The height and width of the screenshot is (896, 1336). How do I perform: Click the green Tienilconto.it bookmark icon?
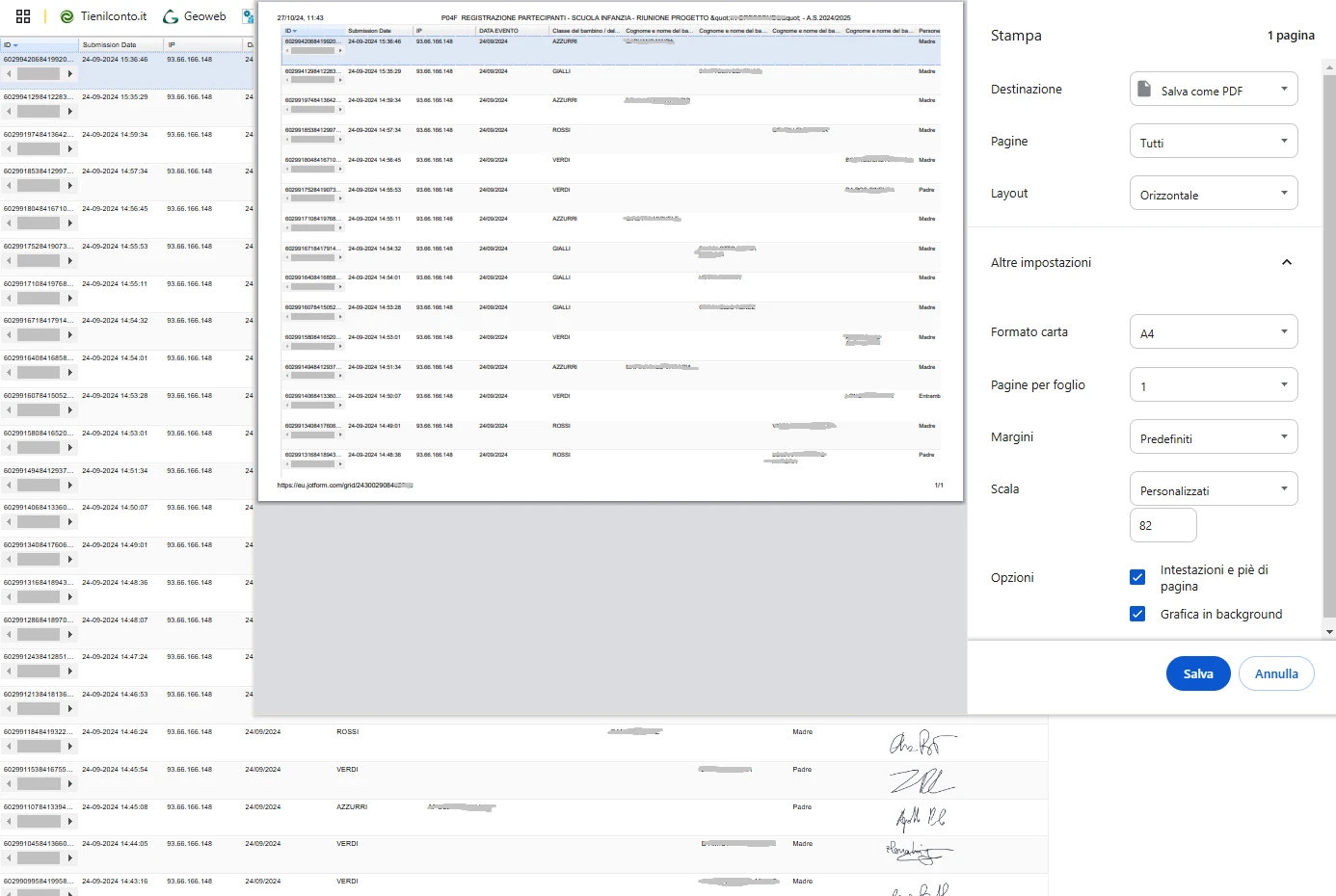click(67, 15)
